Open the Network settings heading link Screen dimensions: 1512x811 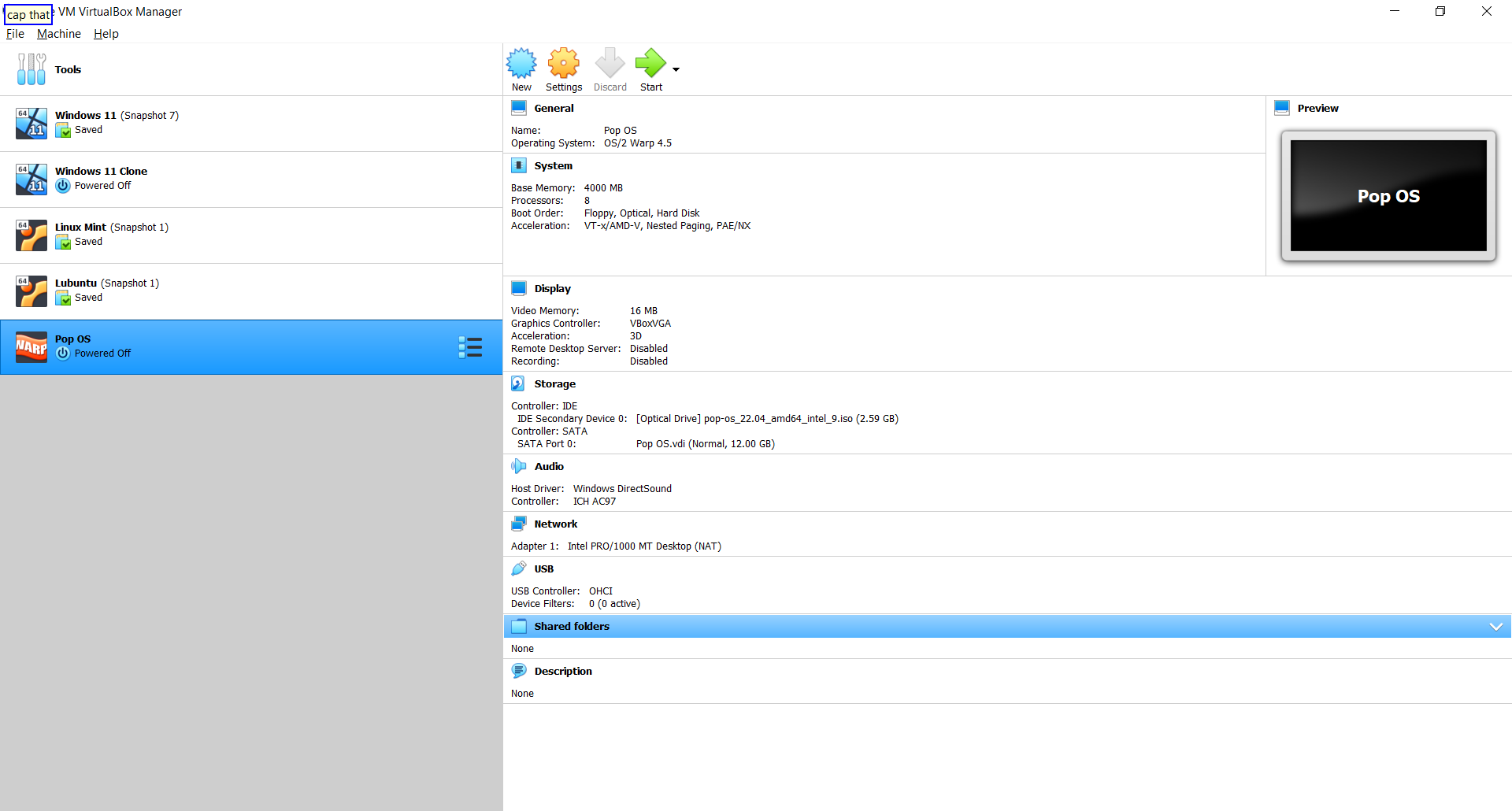coord(556,524)
